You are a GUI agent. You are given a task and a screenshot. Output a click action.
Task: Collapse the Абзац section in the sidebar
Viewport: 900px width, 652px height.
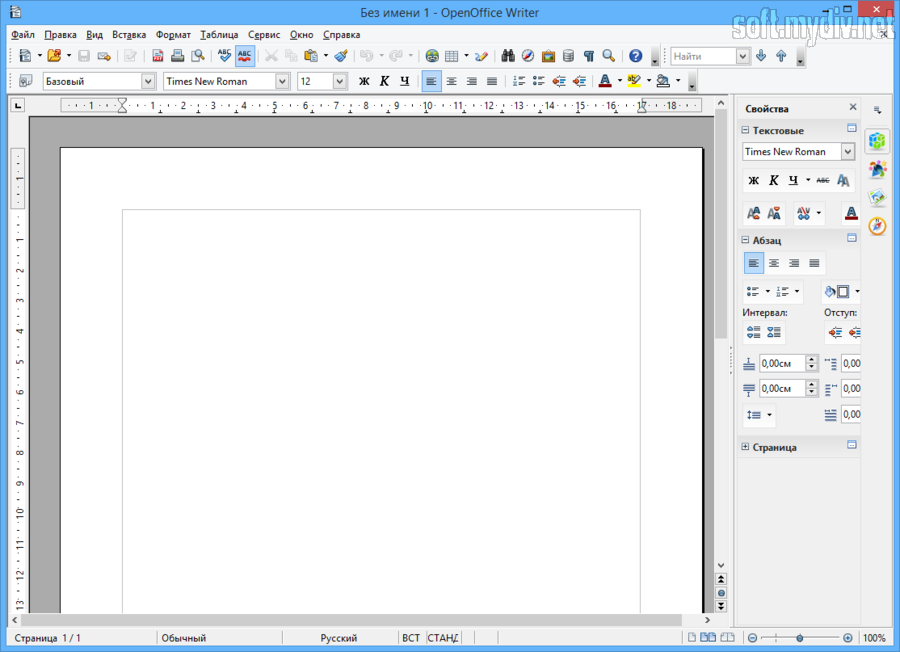click(x=745, y=240)
